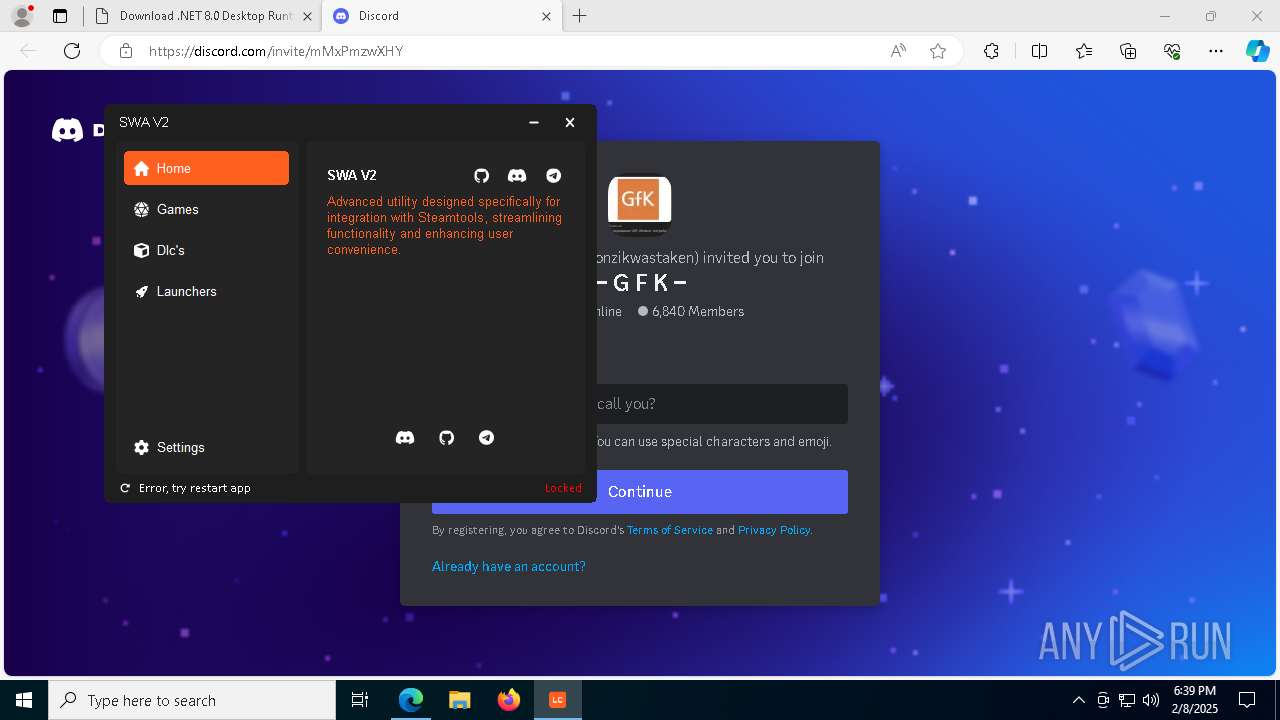1280x720 pixels.
Task: Open the Copilot sidebar icon
Action: point(1258,51)
